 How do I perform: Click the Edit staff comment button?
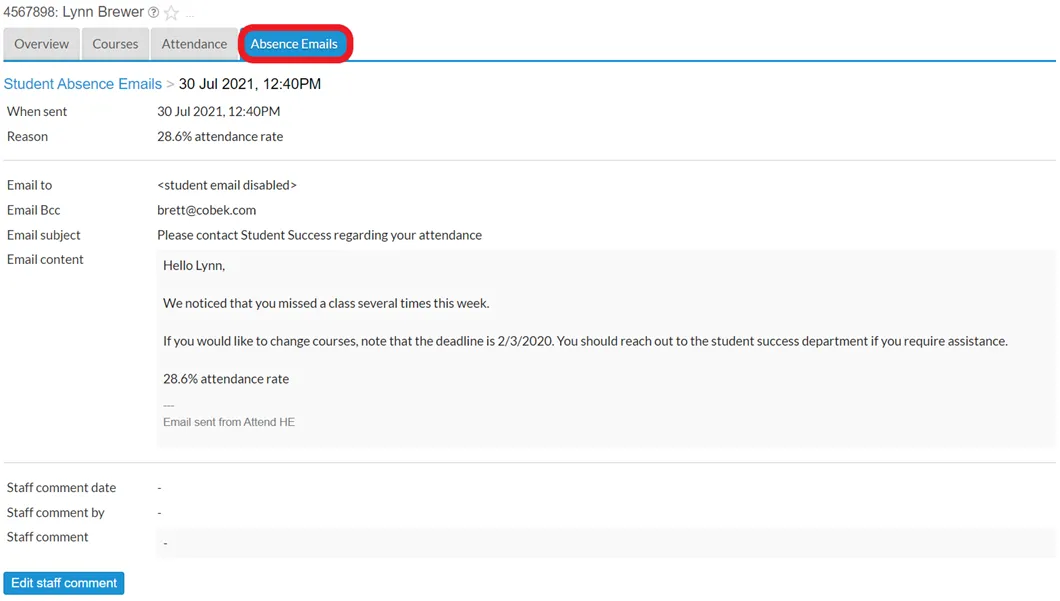coord(64,583)
